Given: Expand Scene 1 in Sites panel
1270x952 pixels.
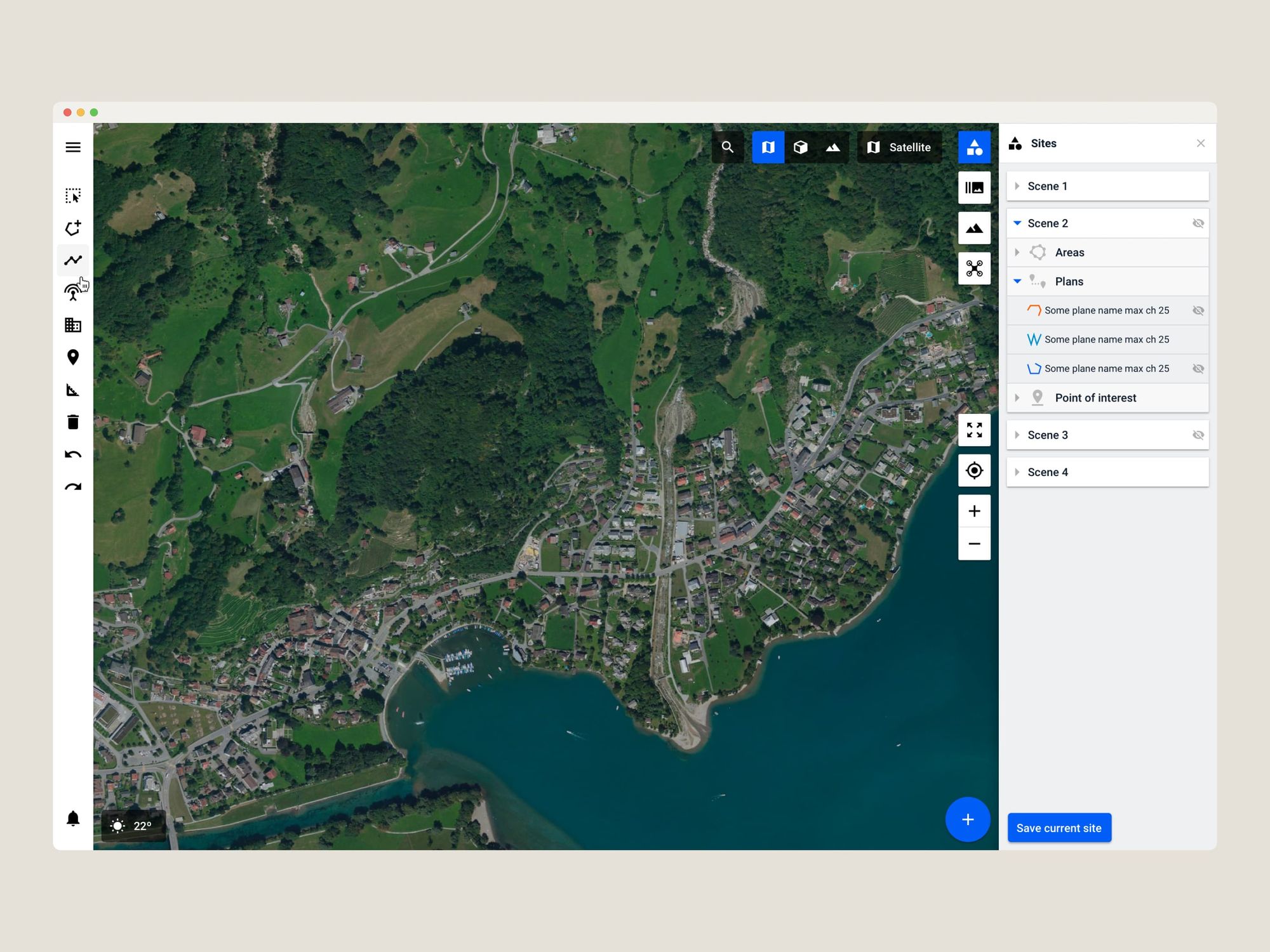Looking at the screenshot, I should pos(1017,187).
